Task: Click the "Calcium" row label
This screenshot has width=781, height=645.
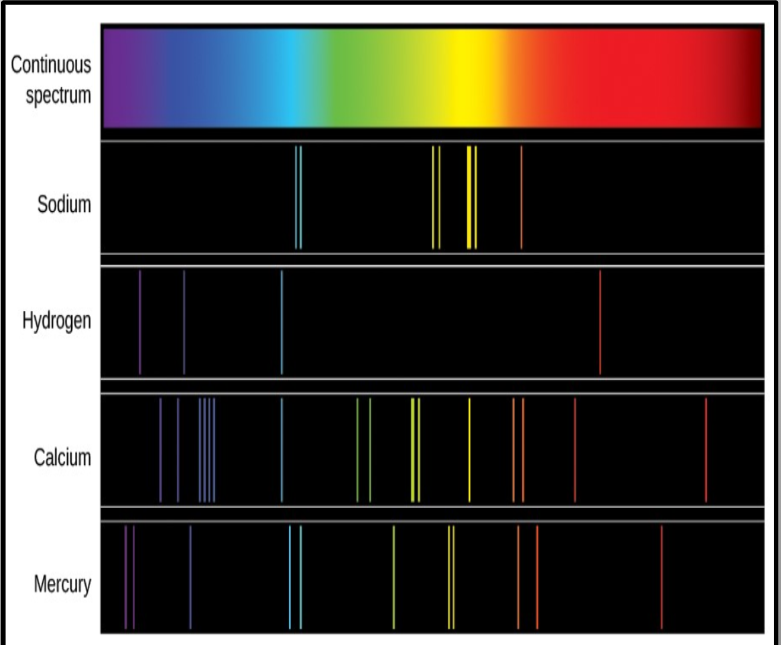Action: point(62,458)
